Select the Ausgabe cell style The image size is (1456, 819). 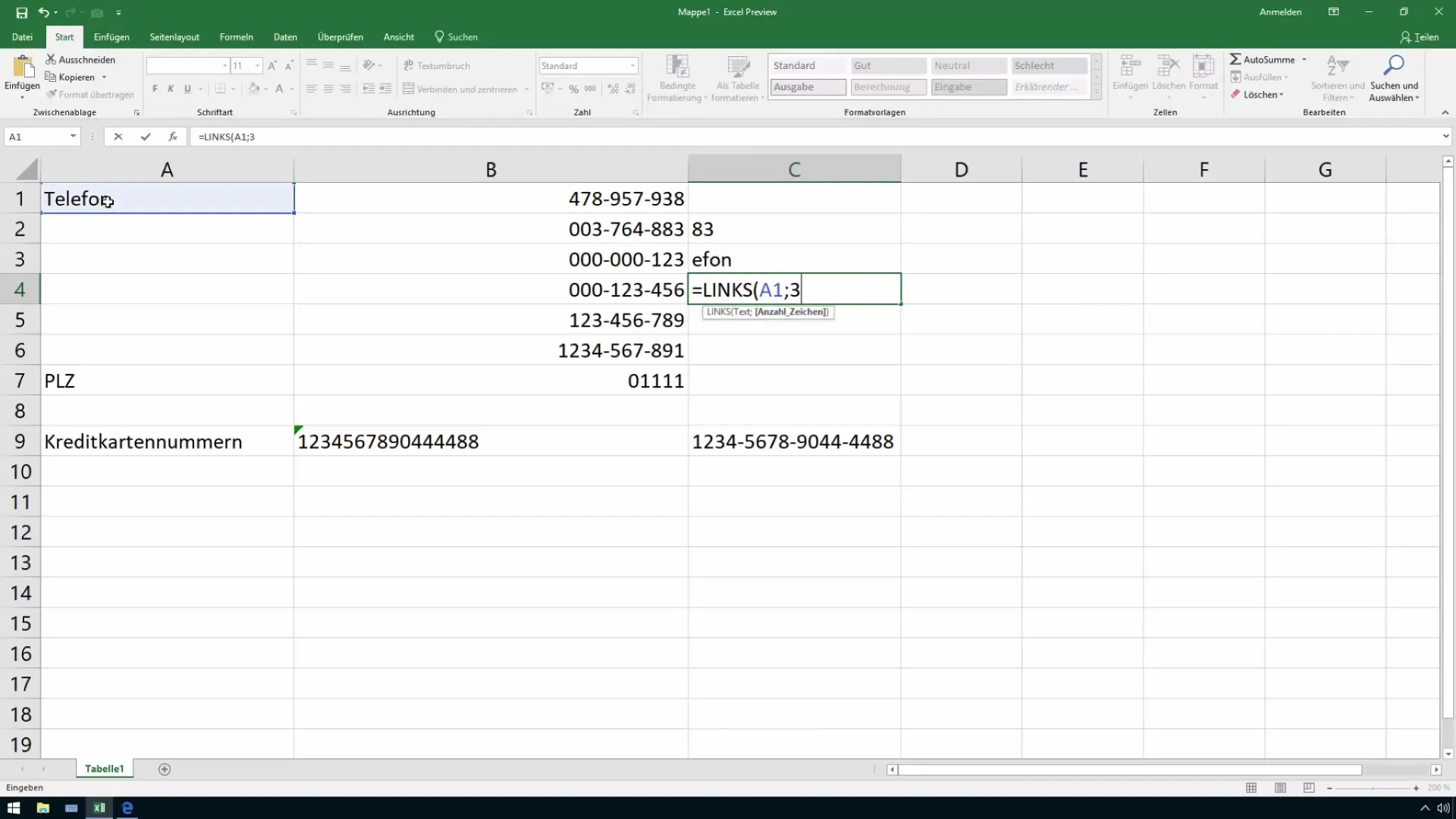point(808,87)
